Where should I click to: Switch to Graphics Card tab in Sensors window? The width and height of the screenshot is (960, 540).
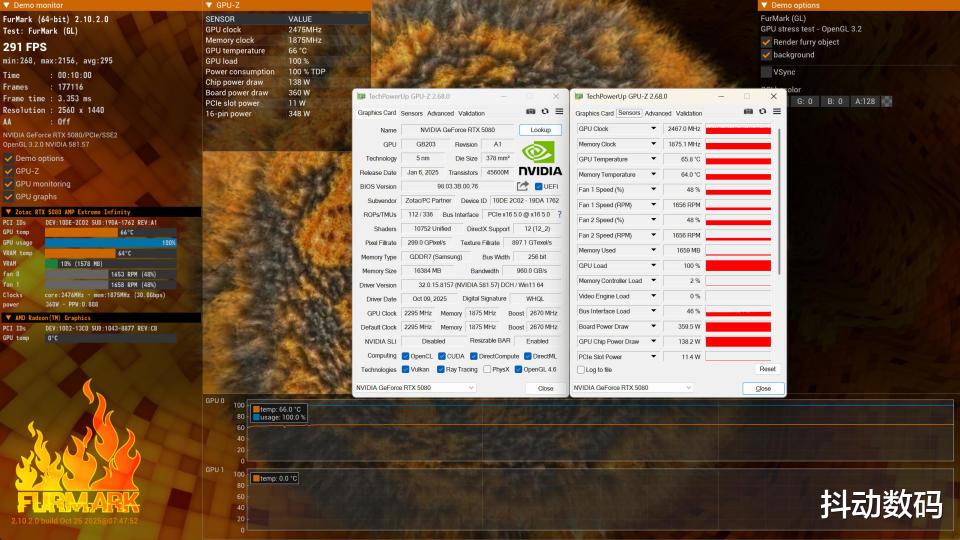[594, 113]
